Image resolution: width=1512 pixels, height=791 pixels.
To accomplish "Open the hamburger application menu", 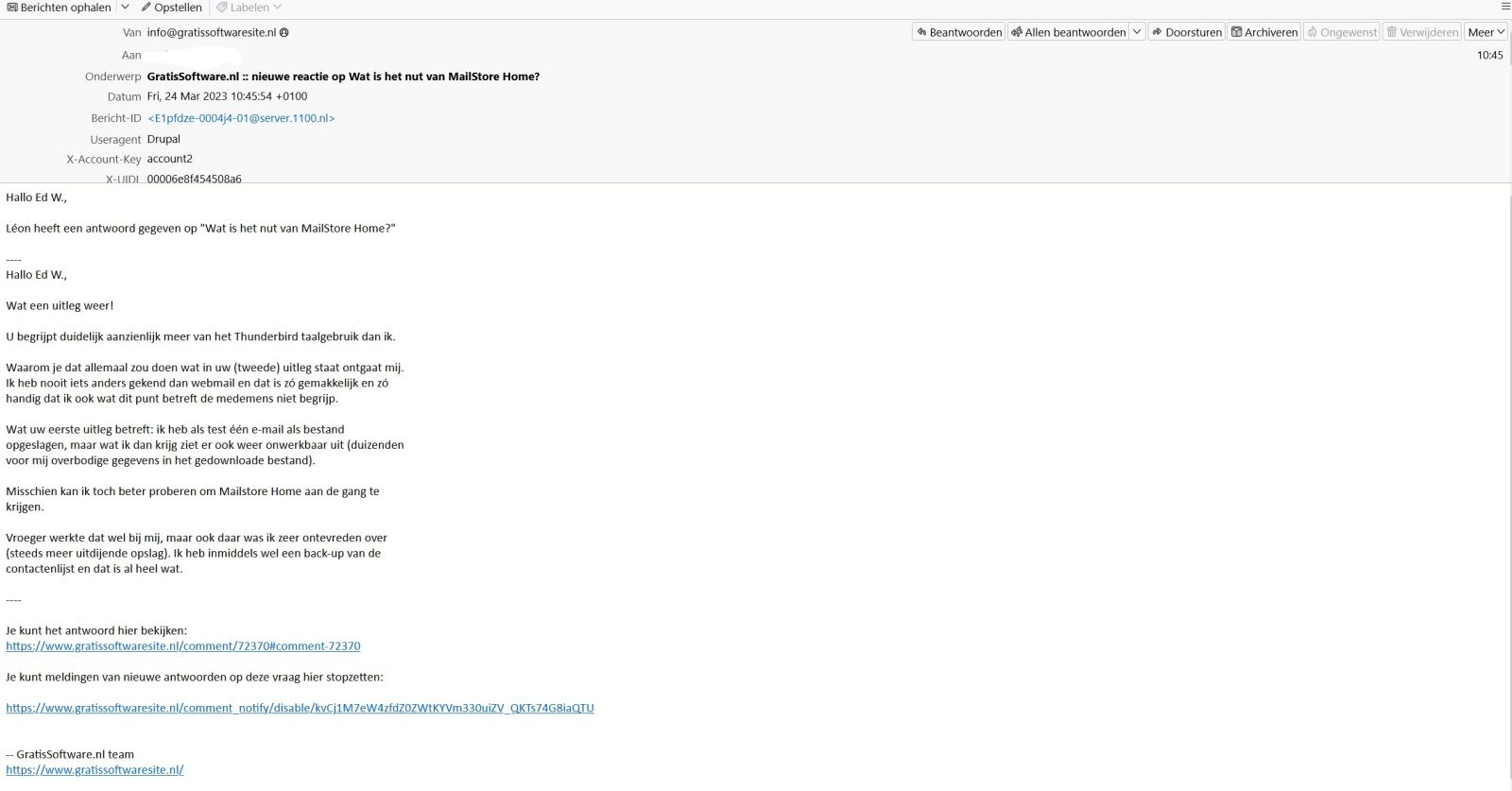I will (1505, 8).
